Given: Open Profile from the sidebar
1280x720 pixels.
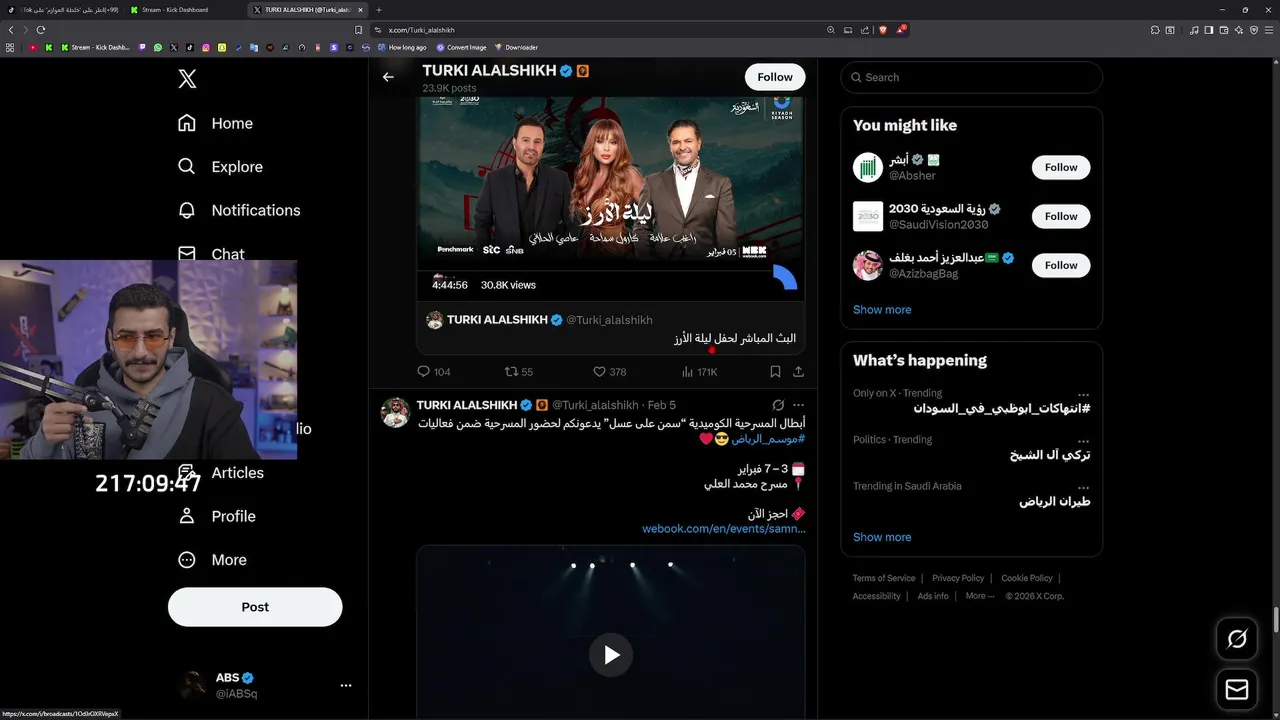Looking at the screenshot, I should [216, 516].
